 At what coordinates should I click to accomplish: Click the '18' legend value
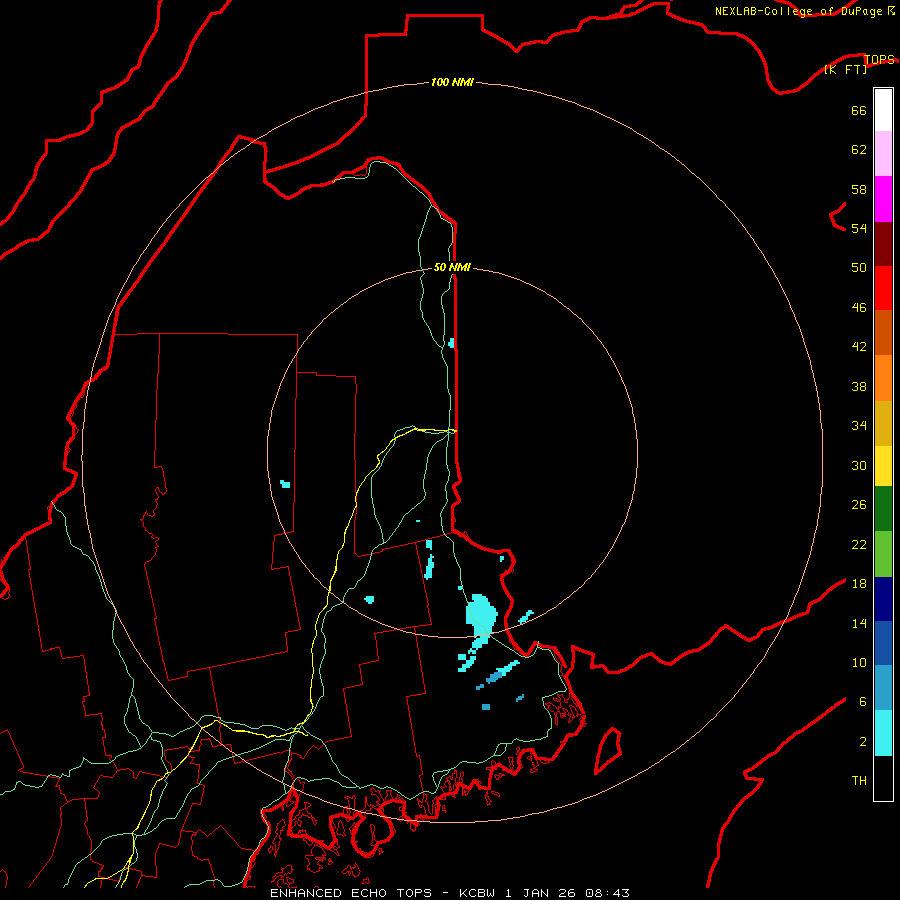[859, 584]
